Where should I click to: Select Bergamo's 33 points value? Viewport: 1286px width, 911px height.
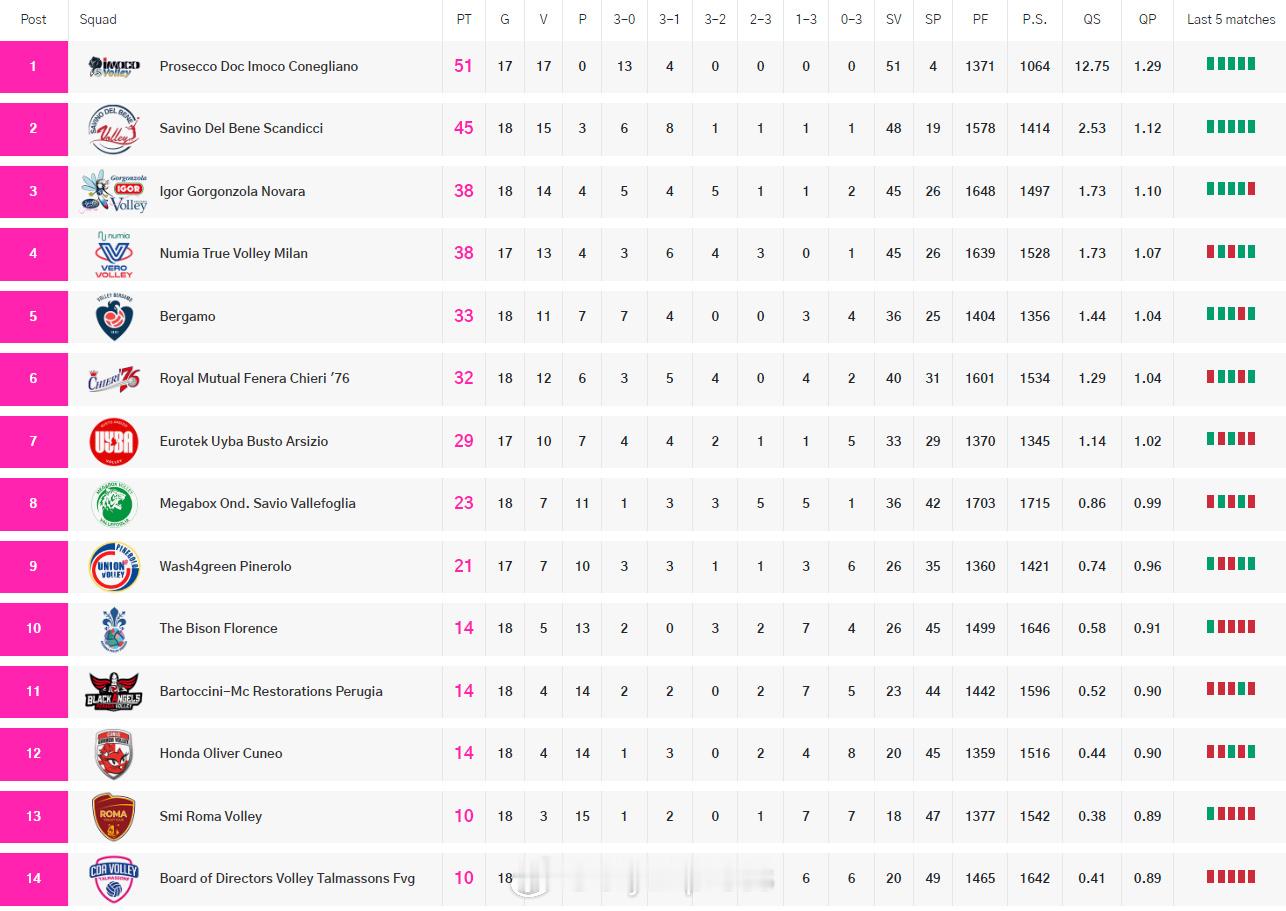tap(463, 316)
